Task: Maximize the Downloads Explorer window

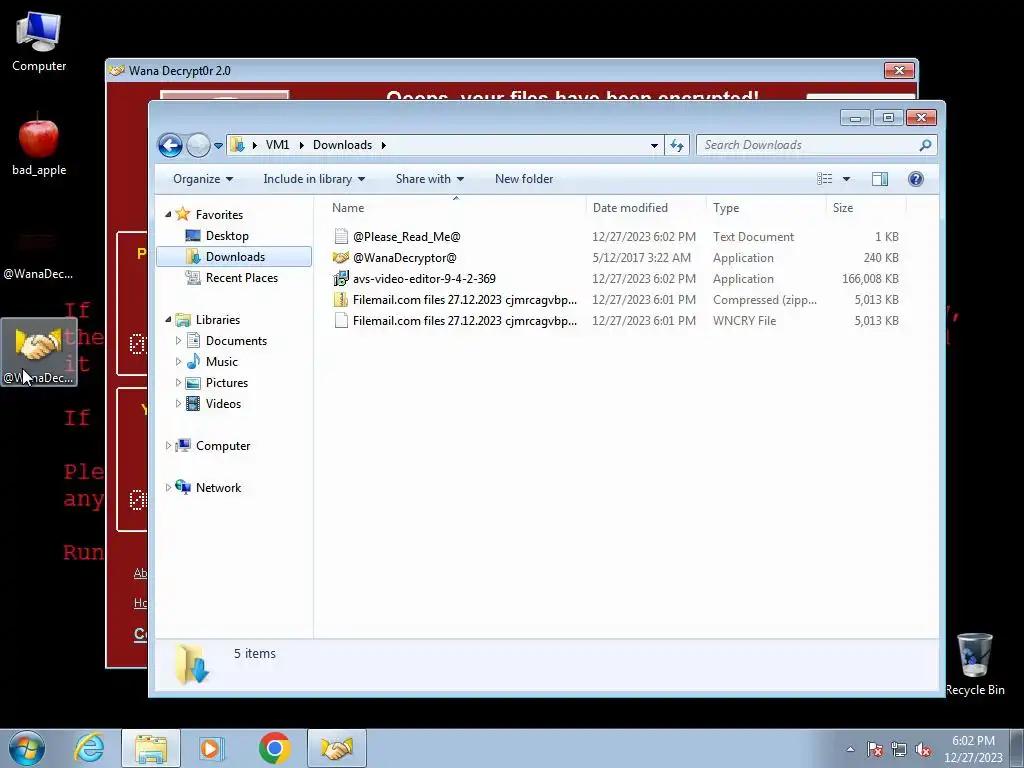Action: pos(888,118)
